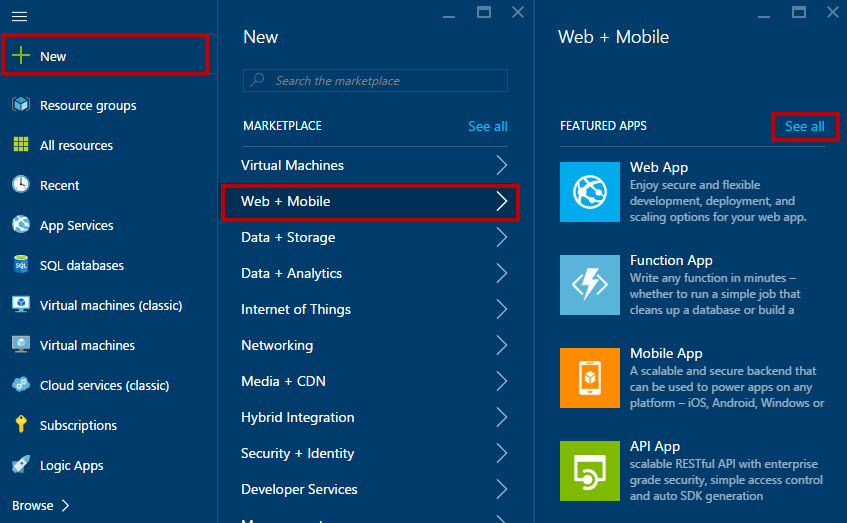The width and height of the screenshot is (847, 523).
Task: Open the hamburger menu icon
Action: 19,16
